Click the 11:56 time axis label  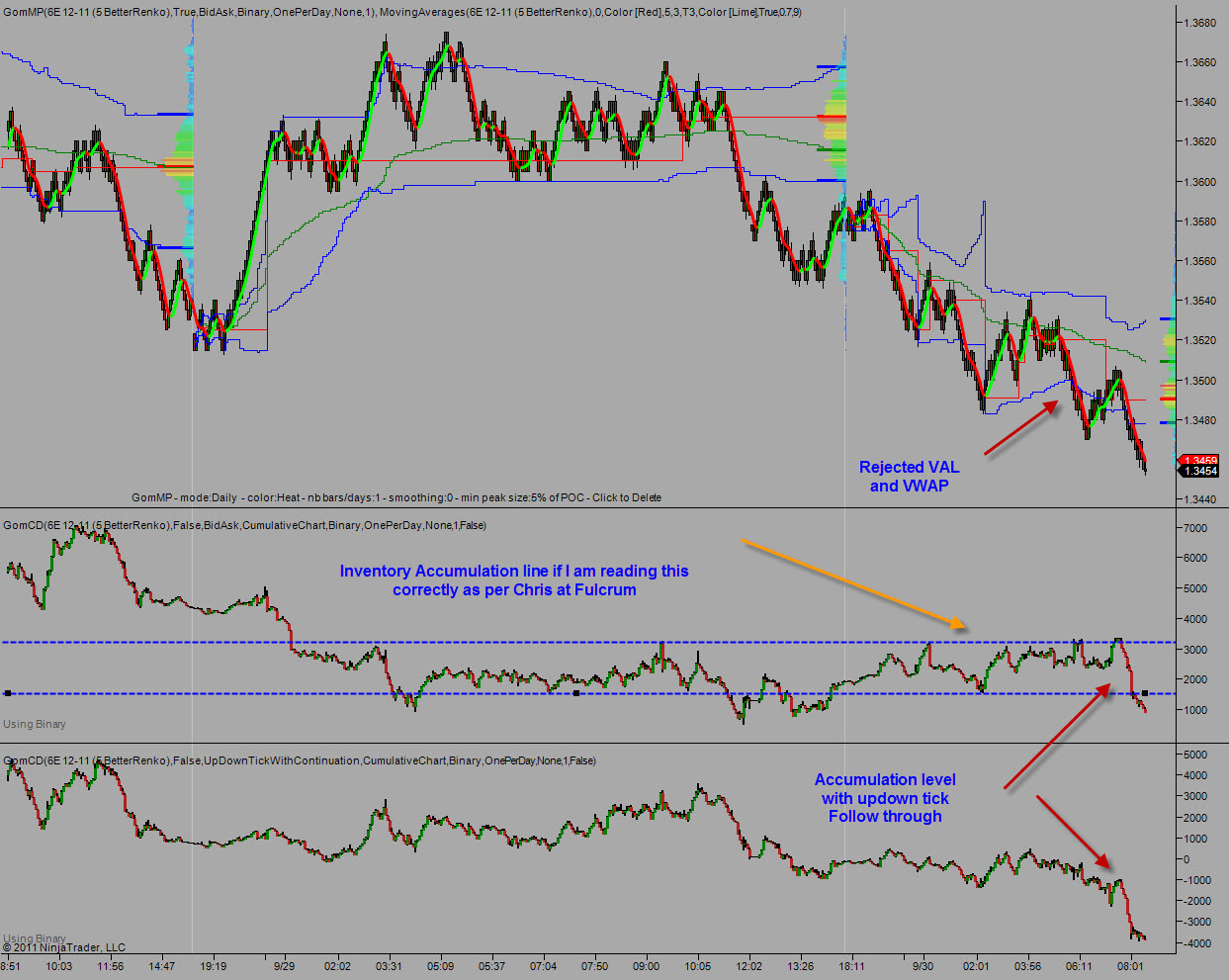click(x=110, y=966)
